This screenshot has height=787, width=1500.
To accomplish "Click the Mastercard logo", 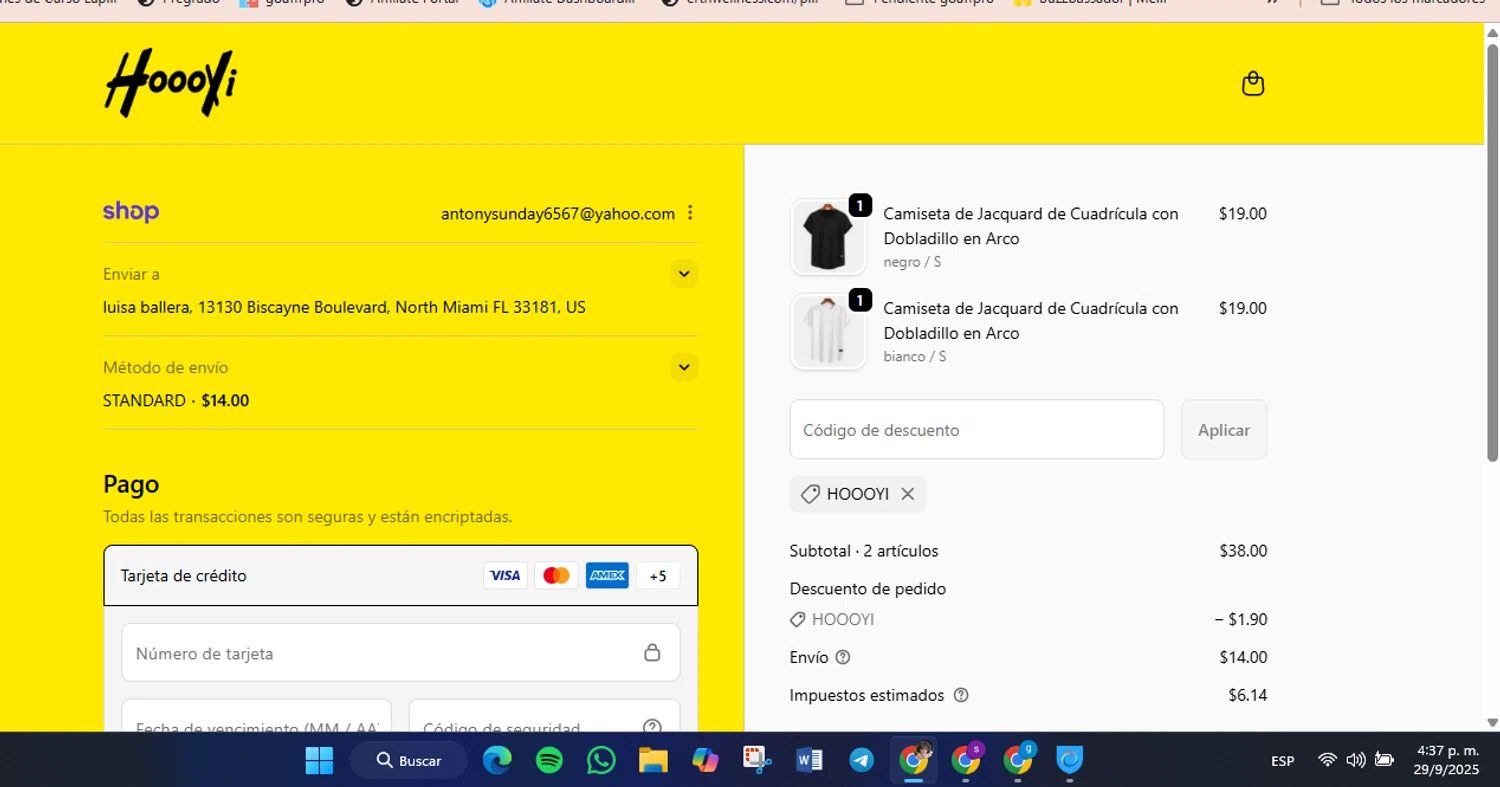I will point(556,575).
